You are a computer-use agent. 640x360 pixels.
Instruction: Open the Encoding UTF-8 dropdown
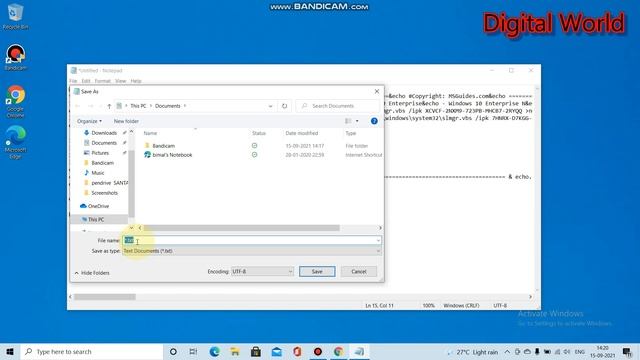coord(262,271)
